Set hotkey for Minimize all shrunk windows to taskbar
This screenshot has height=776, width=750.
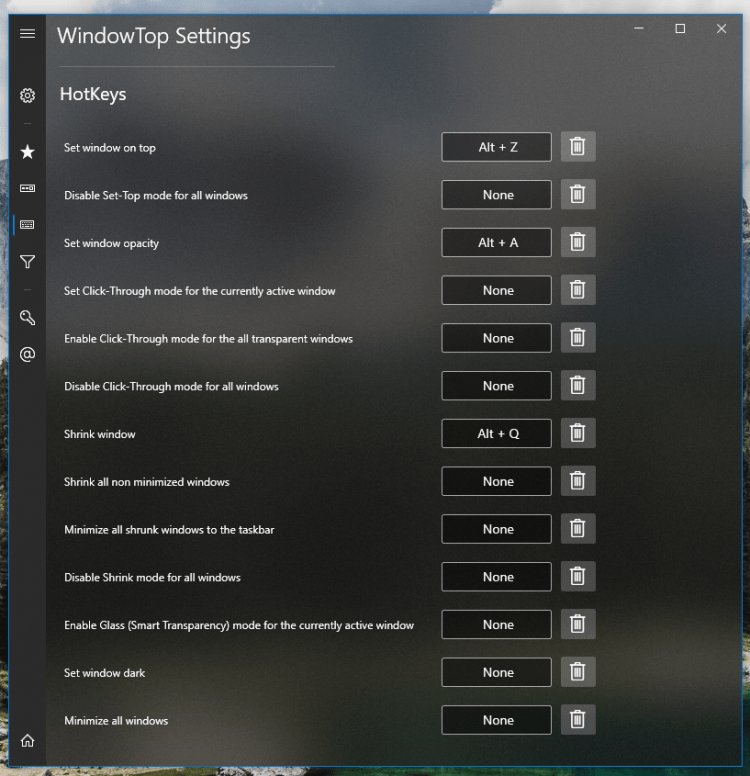pos(497,529)
